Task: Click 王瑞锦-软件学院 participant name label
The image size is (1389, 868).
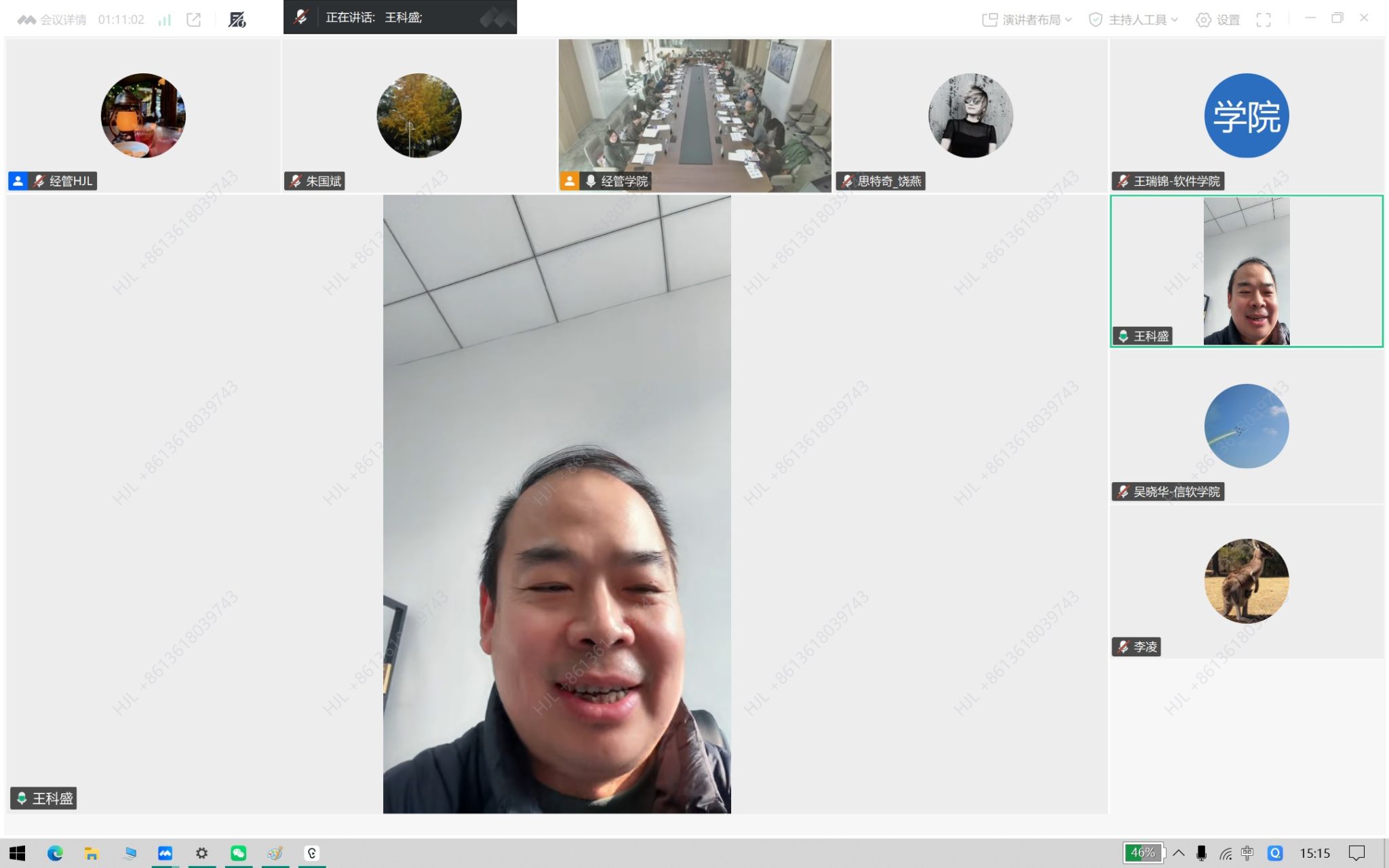Action: point(1176,181)
